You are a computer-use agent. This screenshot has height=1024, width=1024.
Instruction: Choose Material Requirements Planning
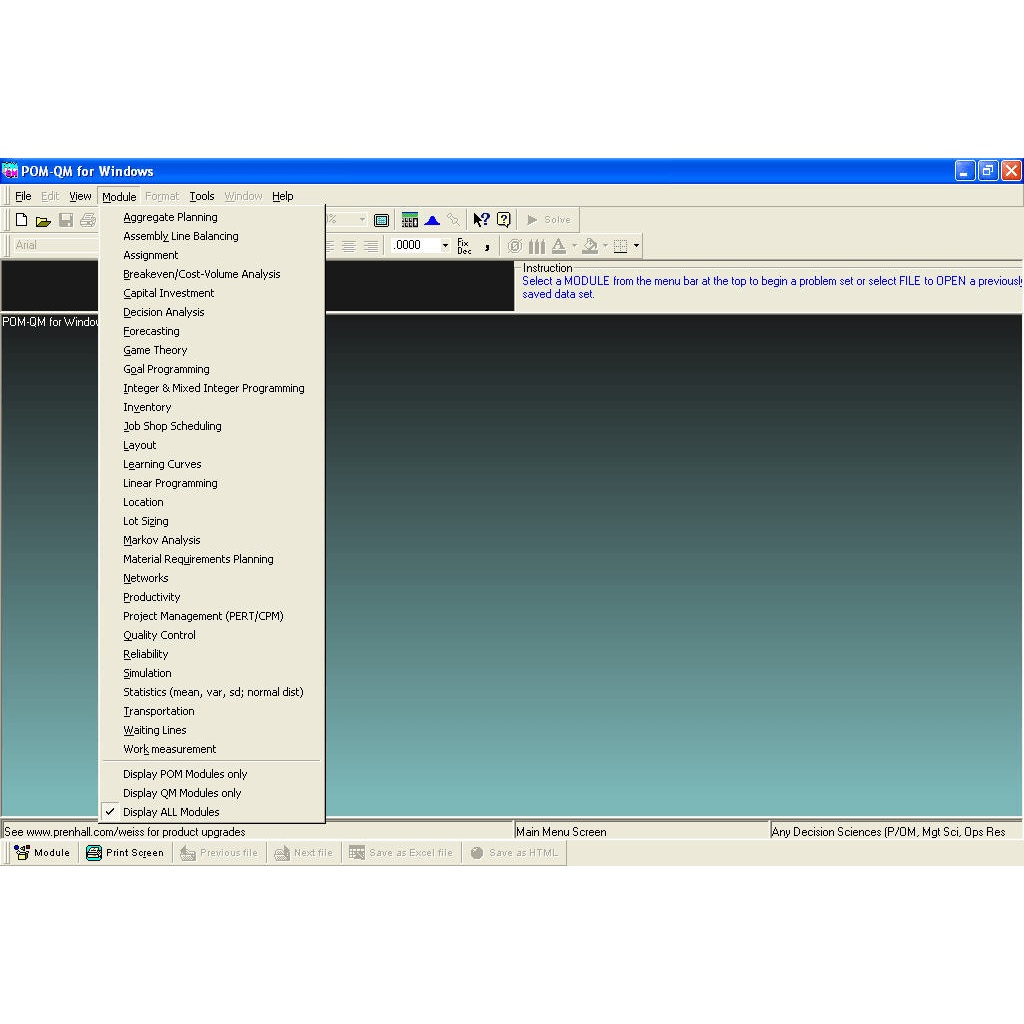click(x=212, y=559)
